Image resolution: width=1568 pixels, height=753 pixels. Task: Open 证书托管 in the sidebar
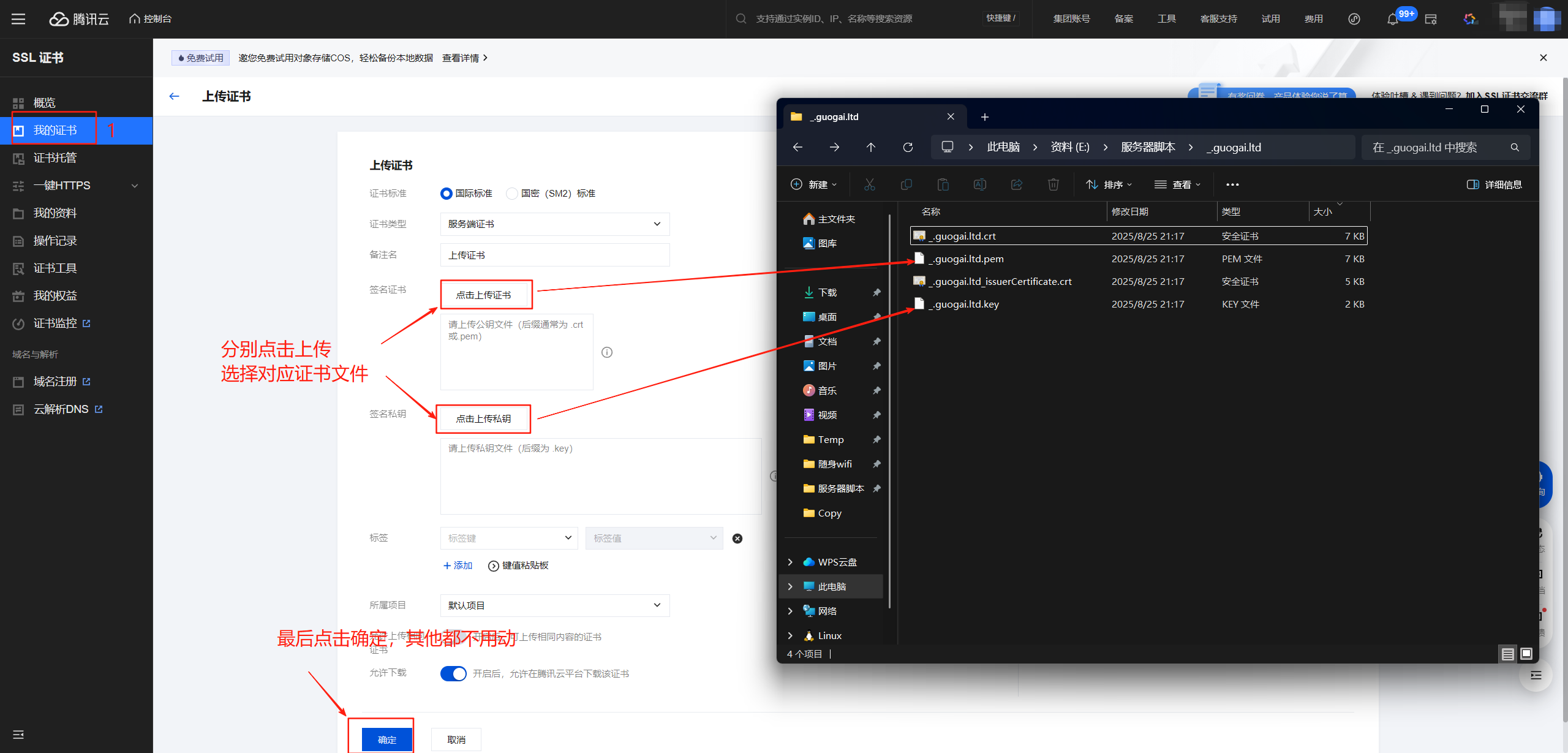click(55, 158)
